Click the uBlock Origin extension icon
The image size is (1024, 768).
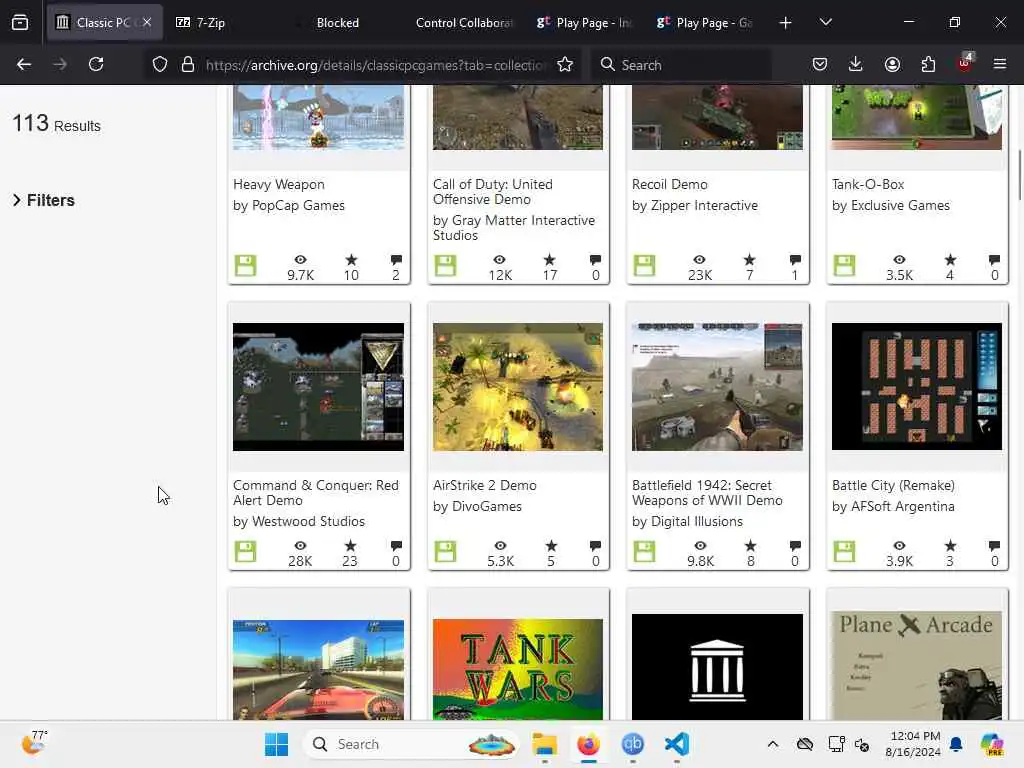pyautogui.click(x=964, y=63)
